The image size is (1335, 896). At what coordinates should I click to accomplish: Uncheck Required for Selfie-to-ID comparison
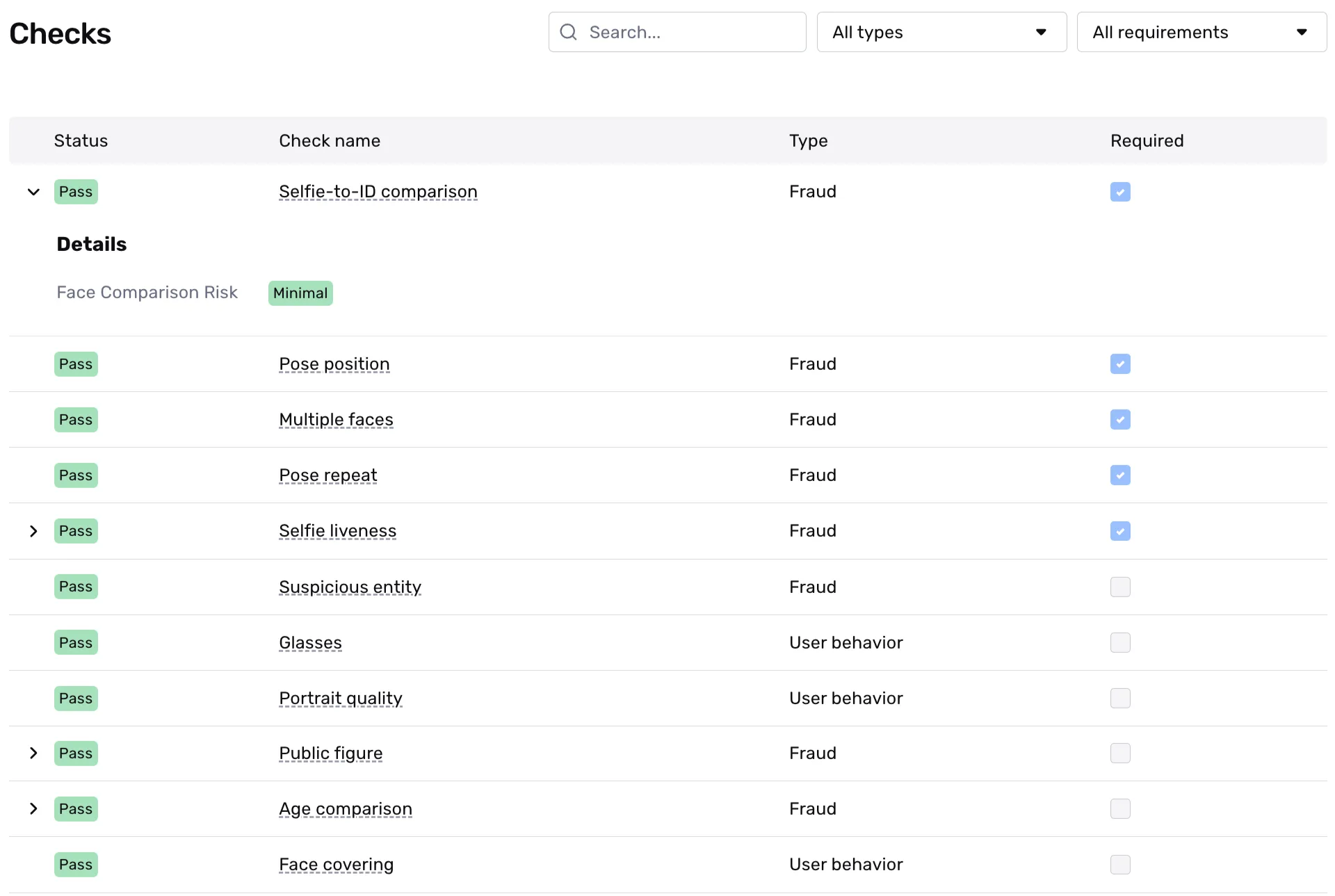point(1119,192)
